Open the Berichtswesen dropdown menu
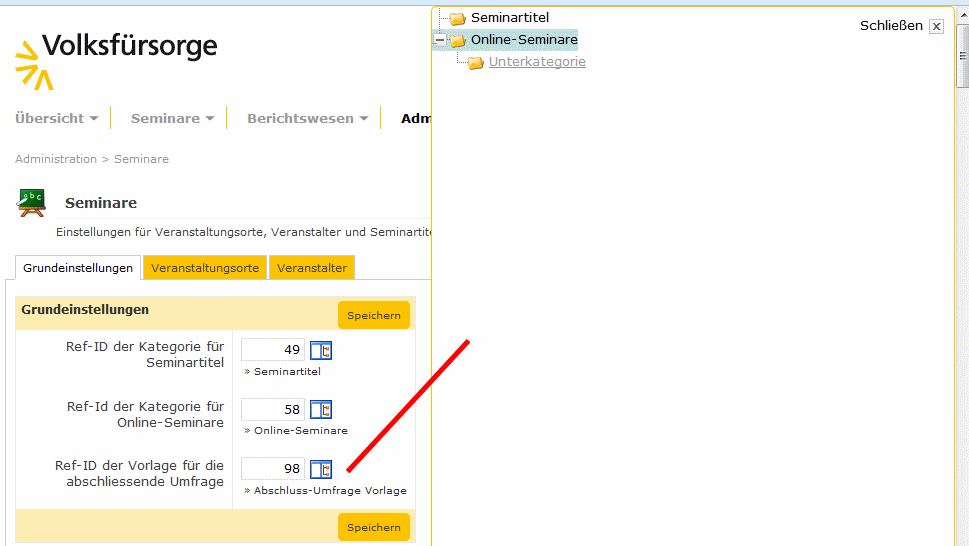This screenshot has width=969, height=546. pyautogui.click(x=308, y=118)
